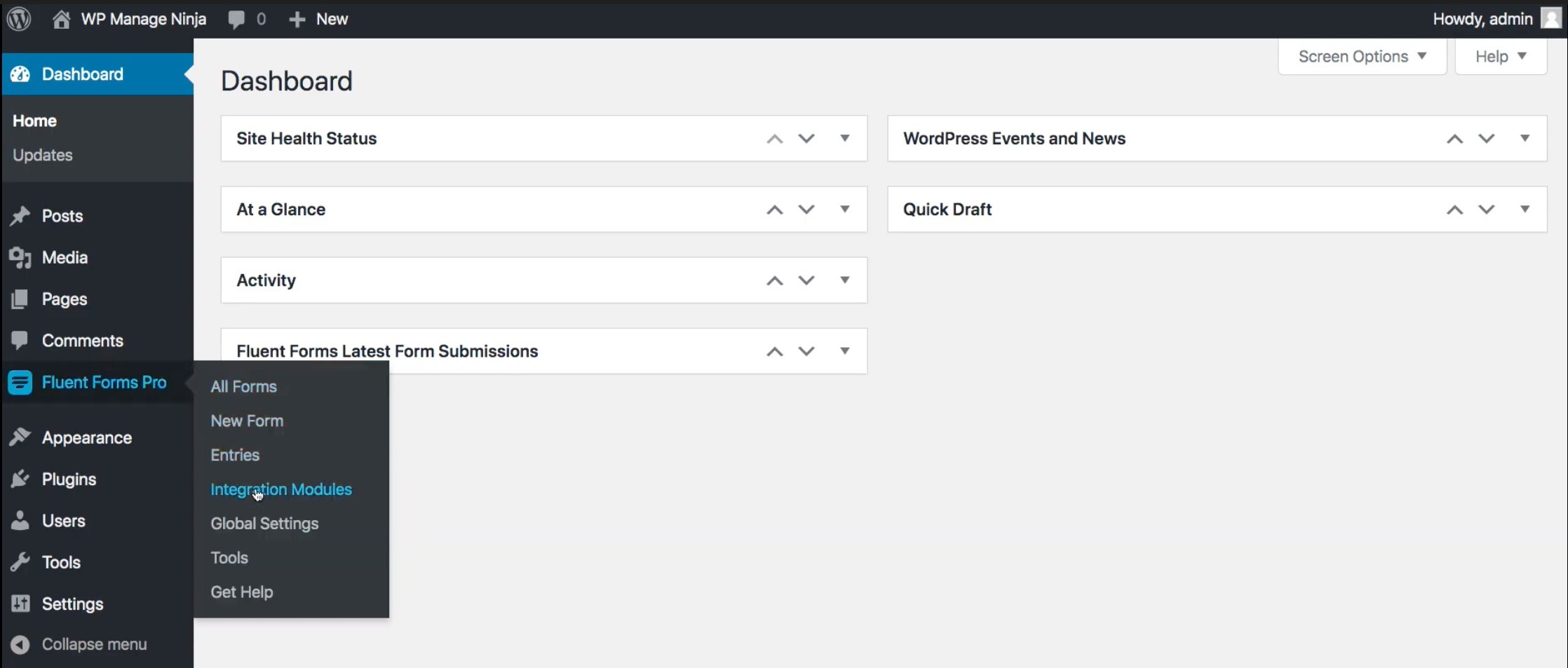Move Quick Draft widget down
1568x668 pixels.
coord(1487,210)
